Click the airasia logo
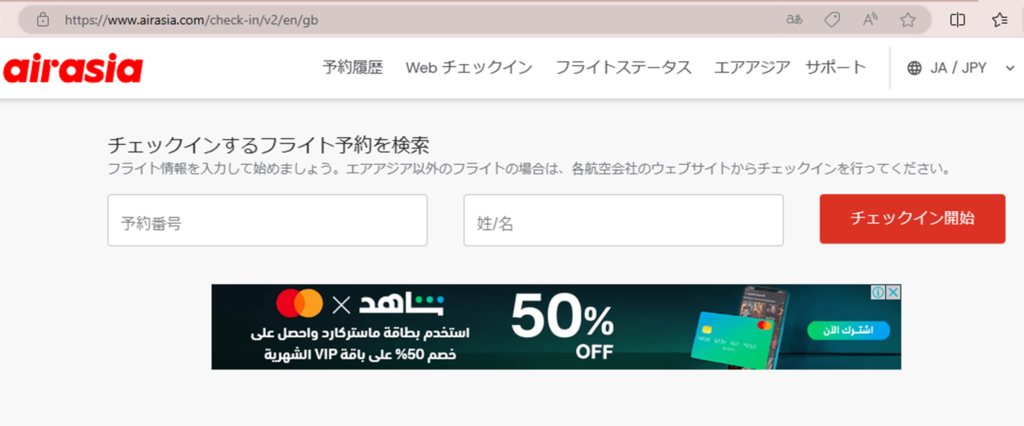 coord(72,68)
